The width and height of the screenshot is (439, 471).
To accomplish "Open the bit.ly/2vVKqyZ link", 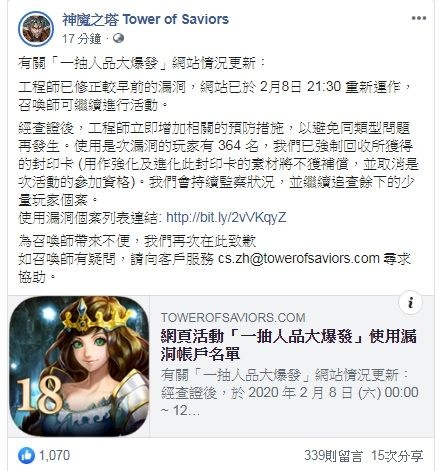I will coord(226,217).
